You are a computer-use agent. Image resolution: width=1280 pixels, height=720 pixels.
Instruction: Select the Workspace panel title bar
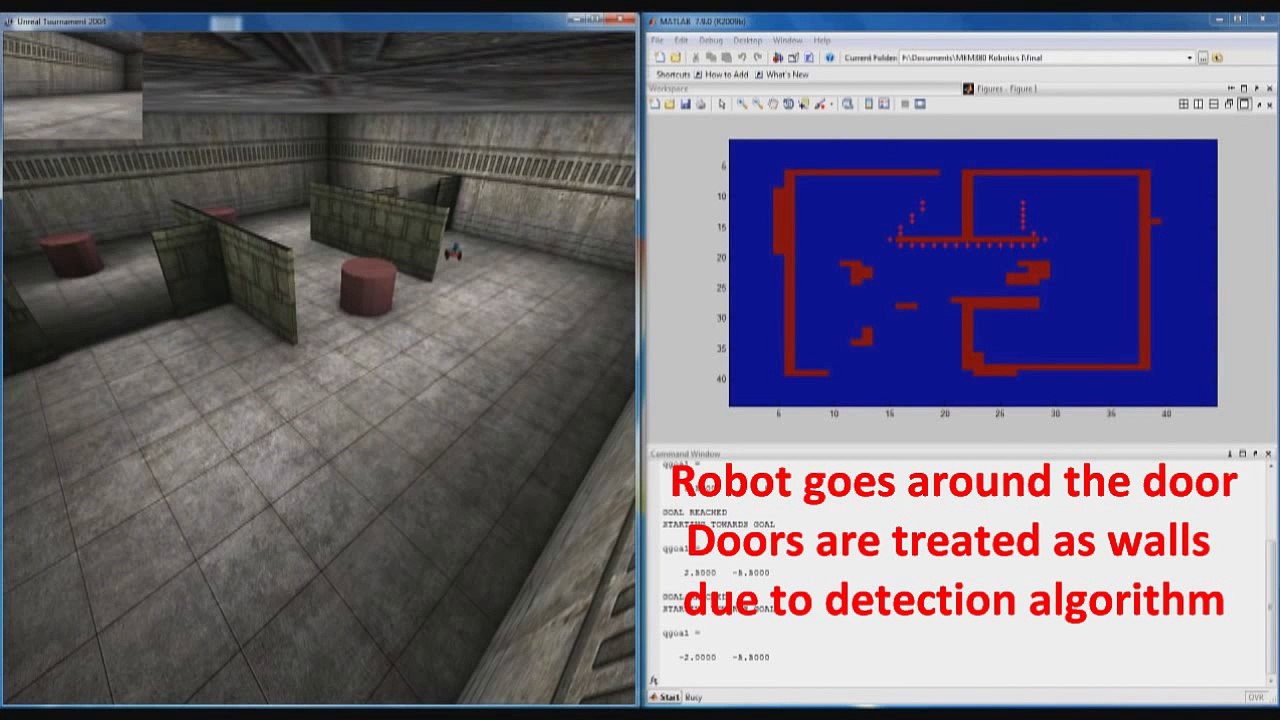click(804, 89)
